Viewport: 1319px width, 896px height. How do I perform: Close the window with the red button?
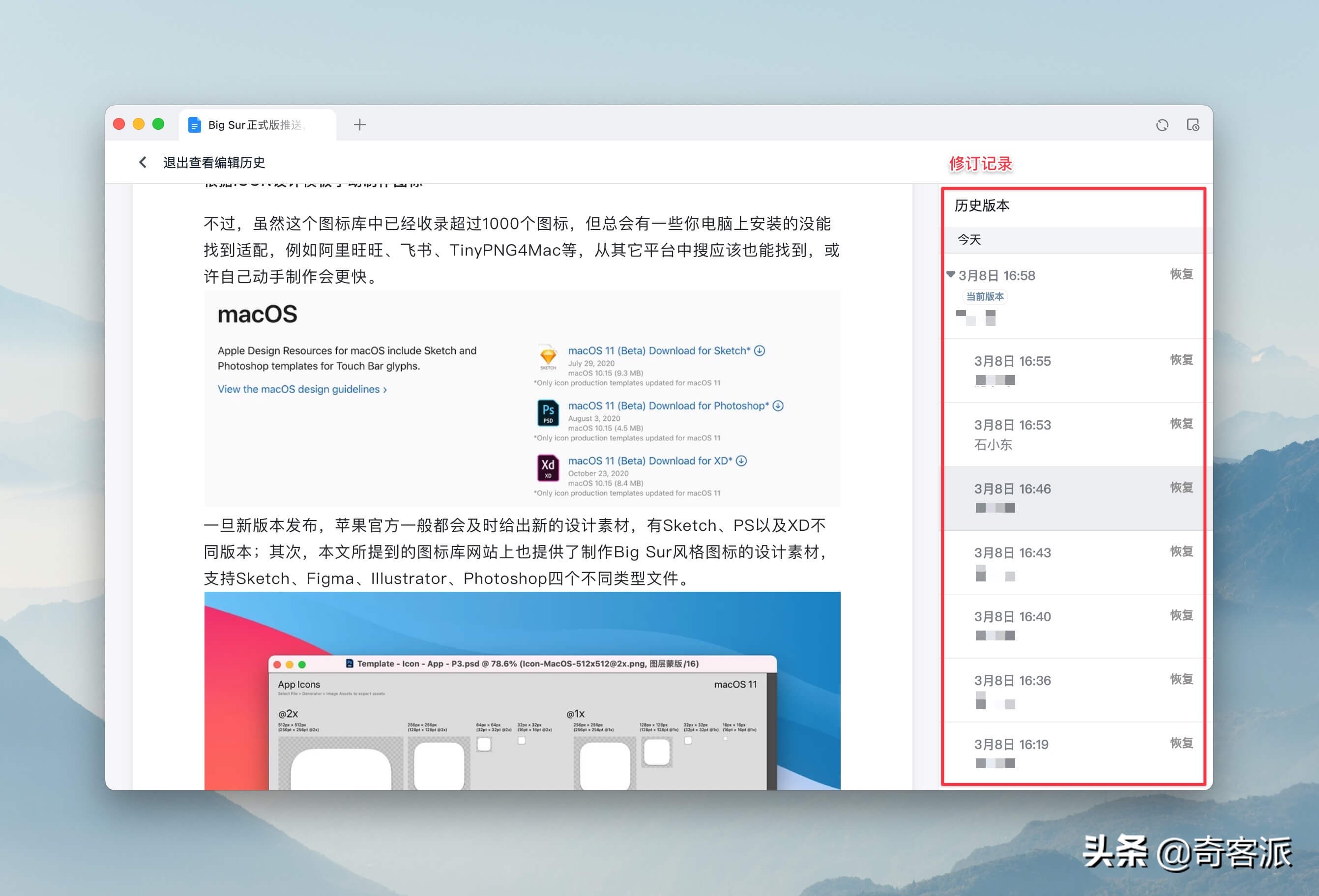coord(119,124)
